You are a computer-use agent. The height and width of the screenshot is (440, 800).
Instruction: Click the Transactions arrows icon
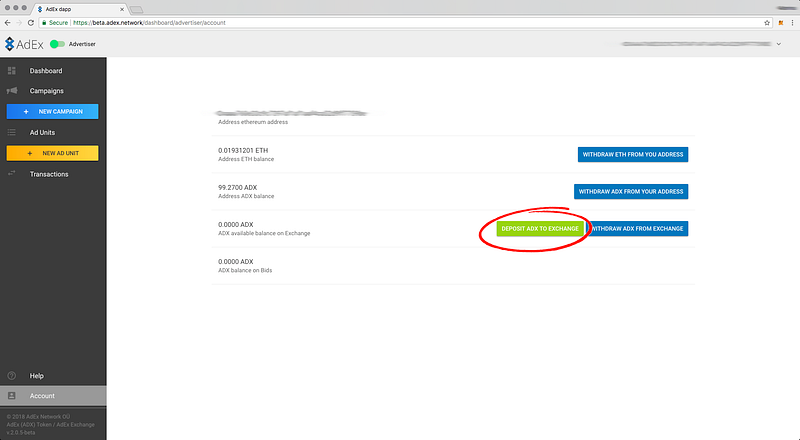[x=12, y=174]
